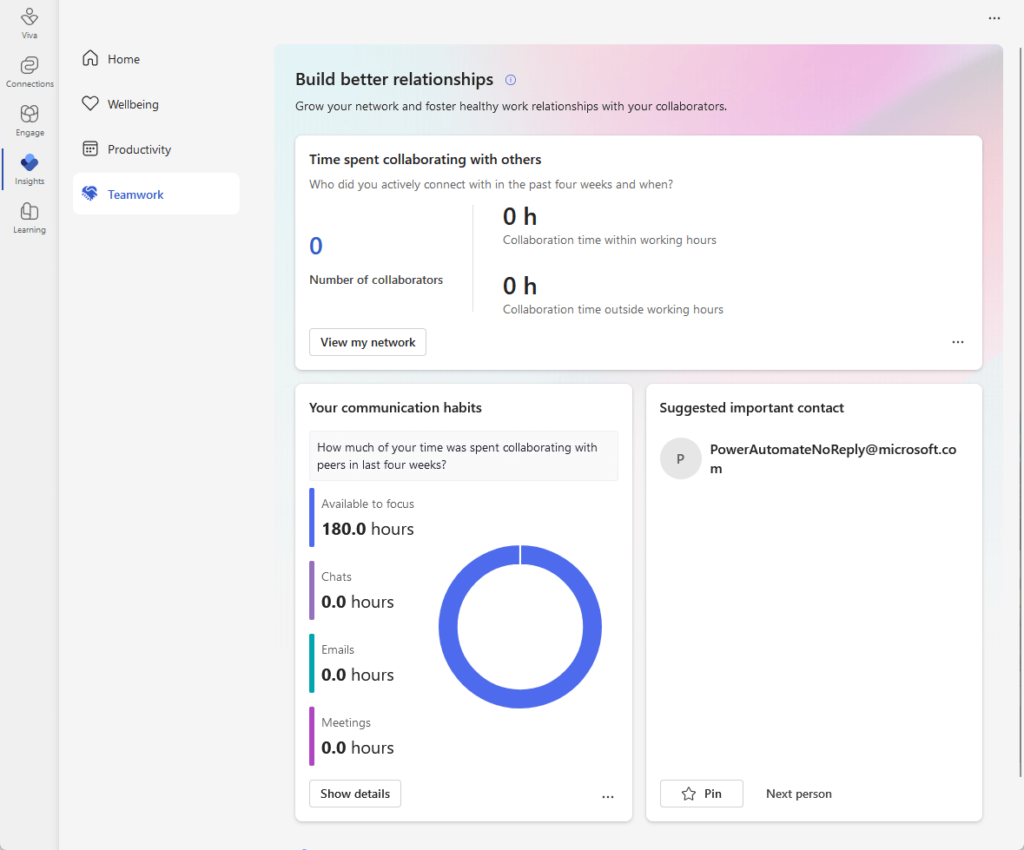Click 'Suggested important contact' heading
Image resolution: width=1024 pixels, height=850 pixels.
[x=752, y=407]
